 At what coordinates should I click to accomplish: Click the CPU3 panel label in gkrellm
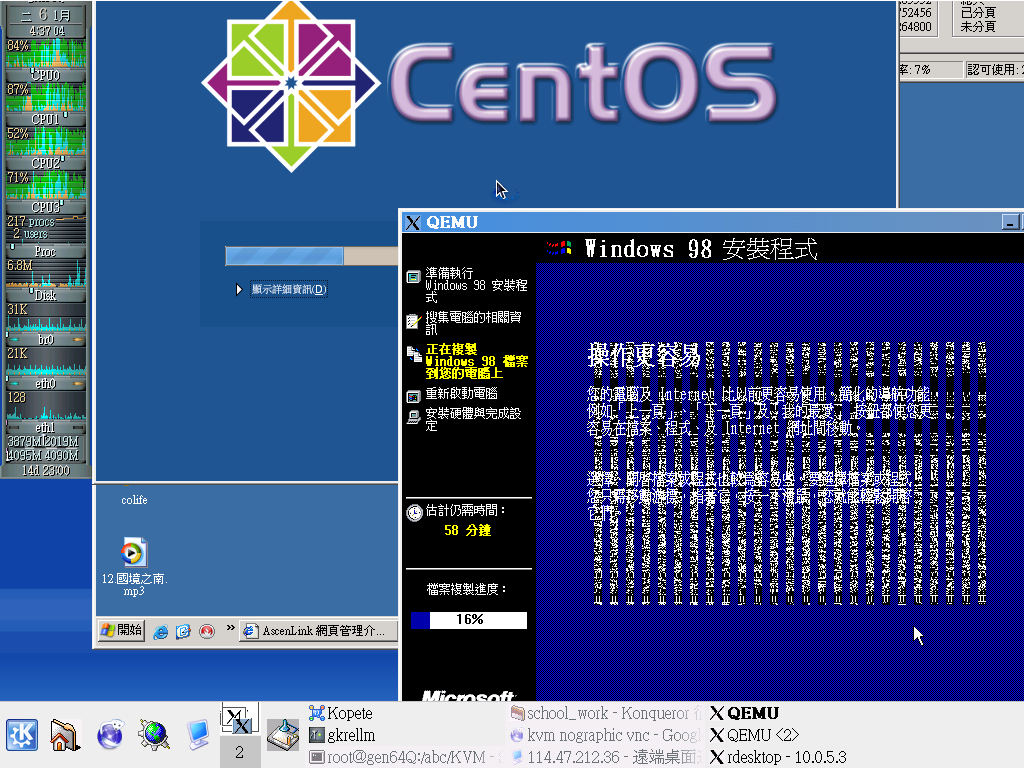(46, 207)
